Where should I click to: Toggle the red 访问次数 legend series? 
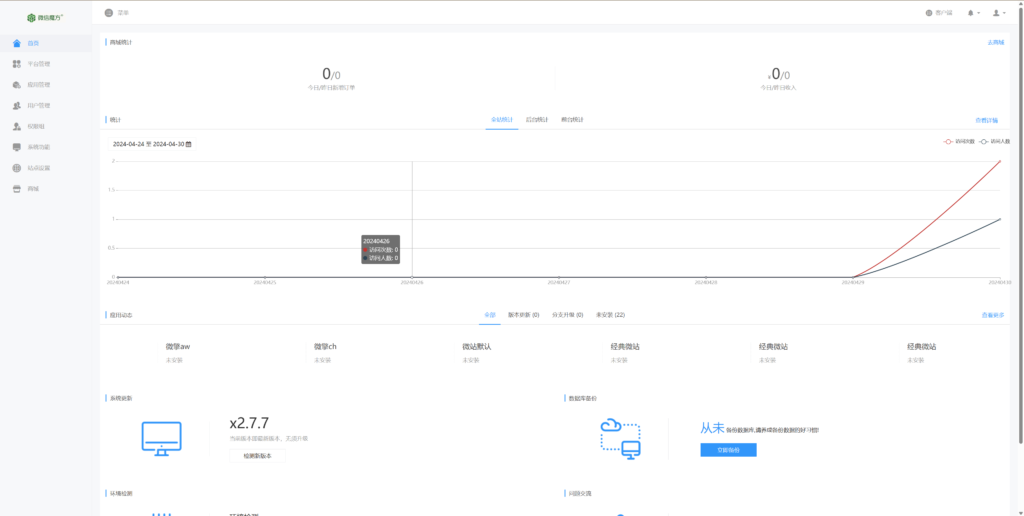(961, 142)
